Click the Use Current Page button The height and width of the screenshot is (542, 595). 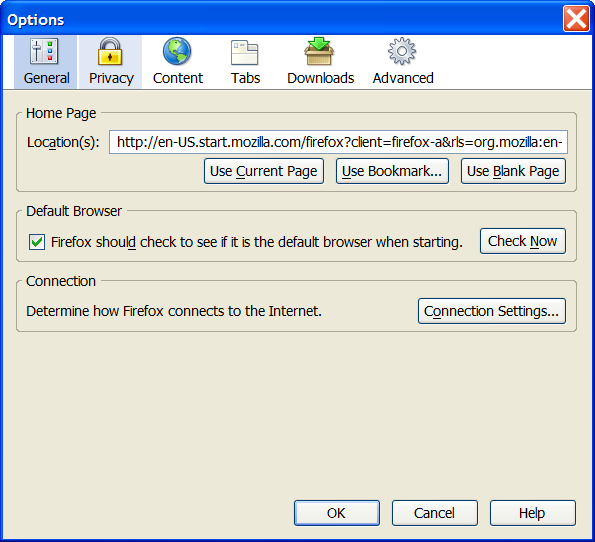[x=264, y=171]
